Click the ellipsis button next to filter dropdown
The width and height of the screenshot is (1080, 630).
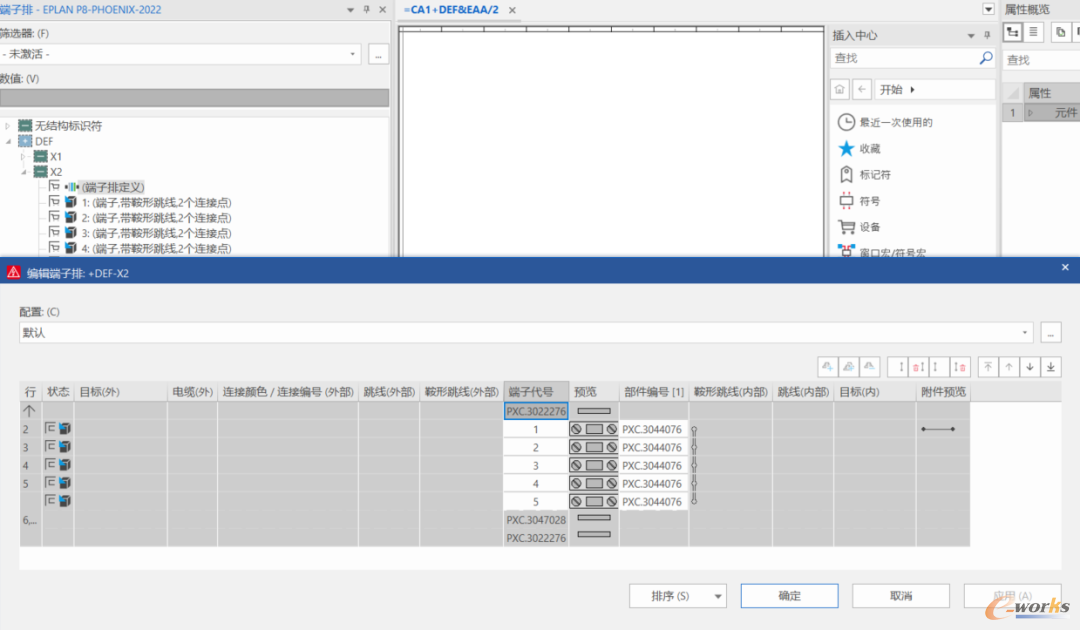[378, 54]
